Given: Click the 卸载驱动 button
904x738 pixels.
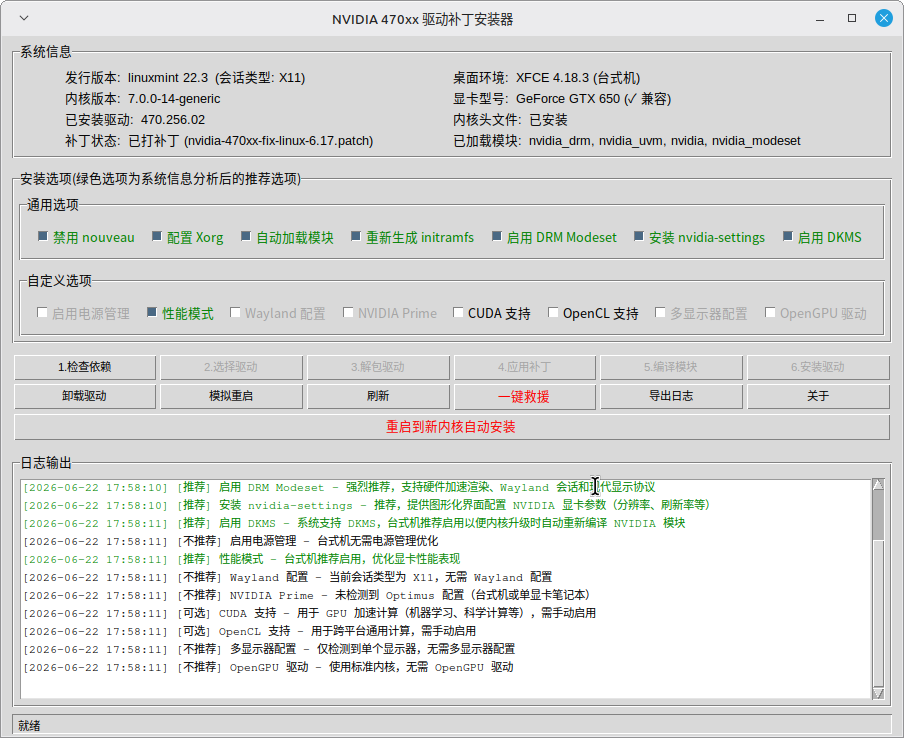Looking at the screenshot, I should pyautogui.click(x=85, y=397).
